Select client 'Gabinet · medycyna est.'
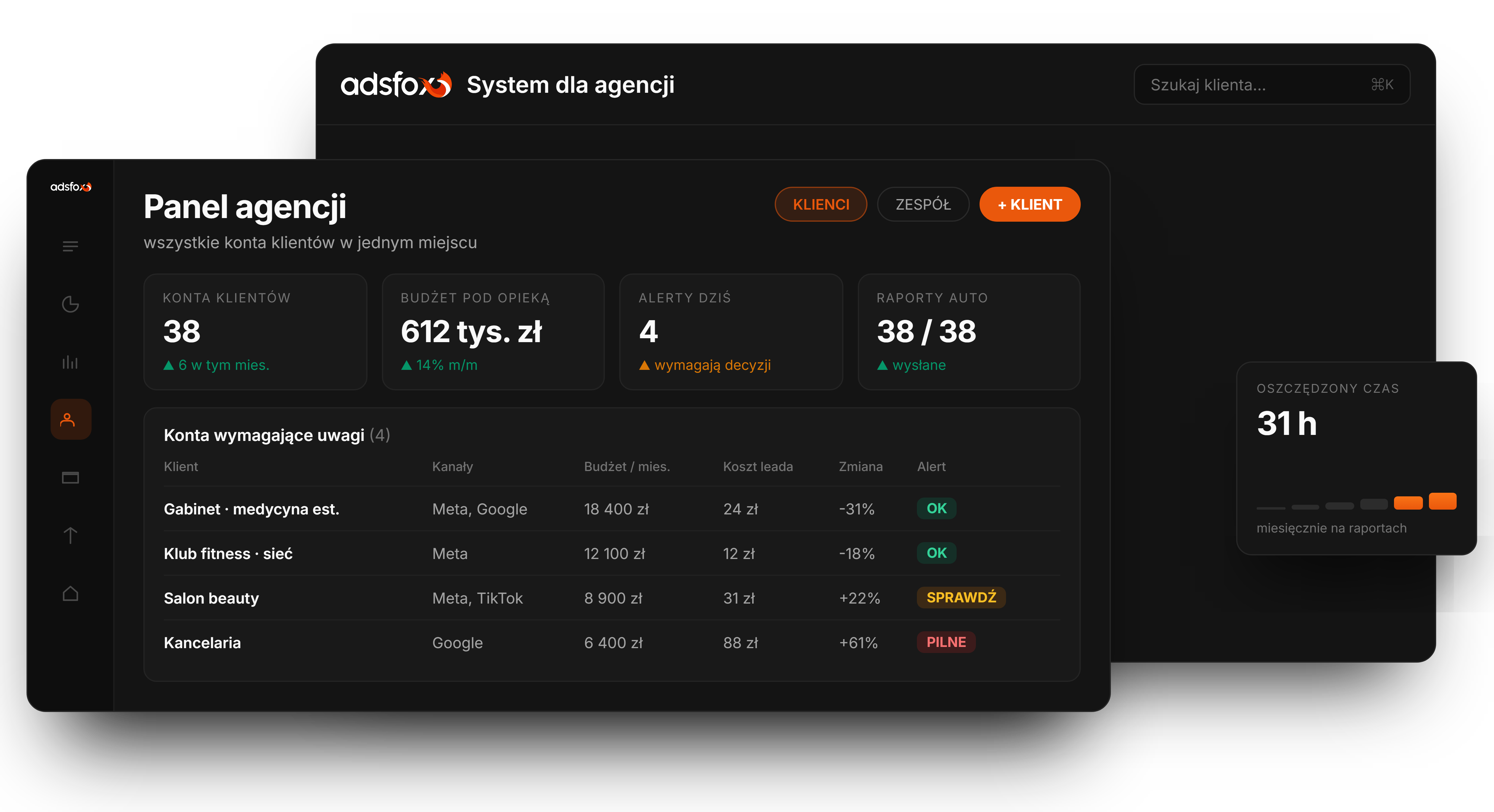This screenshot has width=1494, height=812. tap(251, 509)
